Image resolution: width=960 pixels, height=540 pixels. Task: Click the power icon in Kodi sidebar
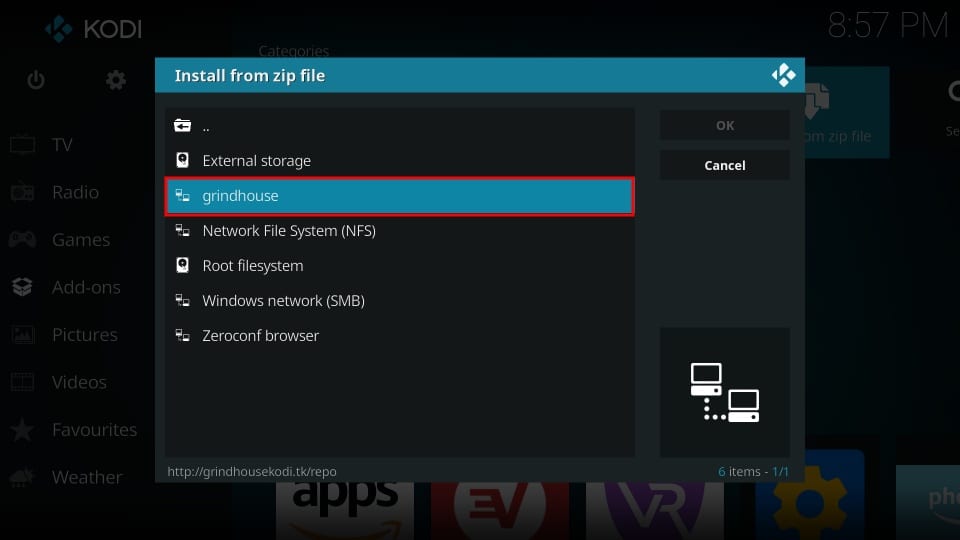click(36, 80)
